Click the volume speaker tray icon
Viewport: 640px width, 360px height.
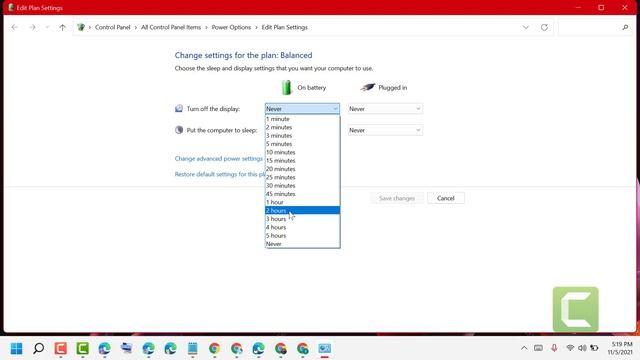582,348
